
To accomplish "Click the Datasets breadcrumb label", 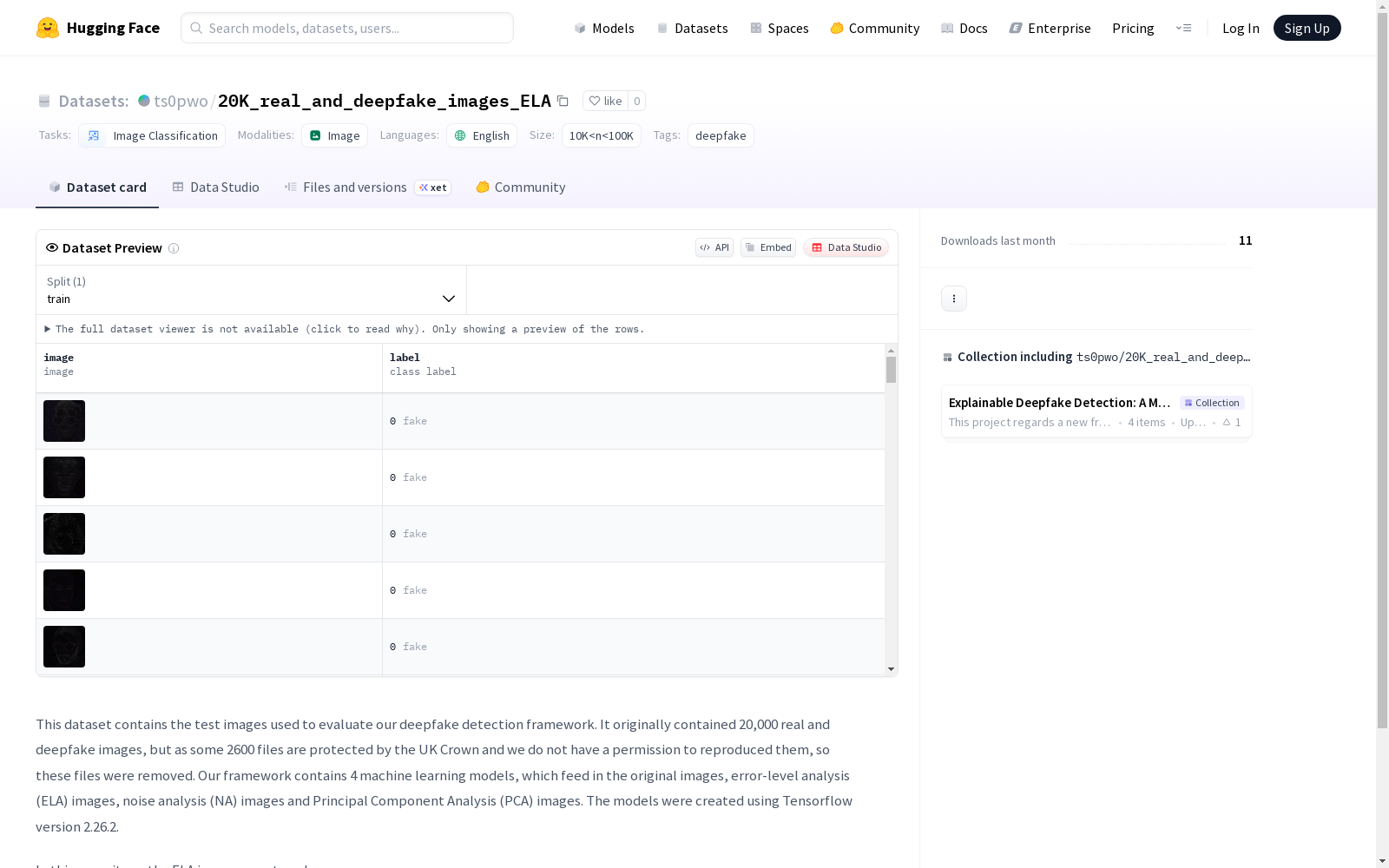I will 94,101.
